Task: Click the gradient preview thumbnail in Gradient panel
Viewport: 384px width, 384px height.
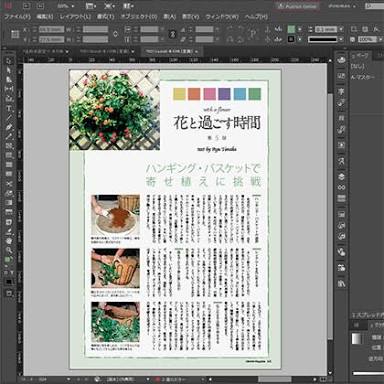Action: pos(356,339)
